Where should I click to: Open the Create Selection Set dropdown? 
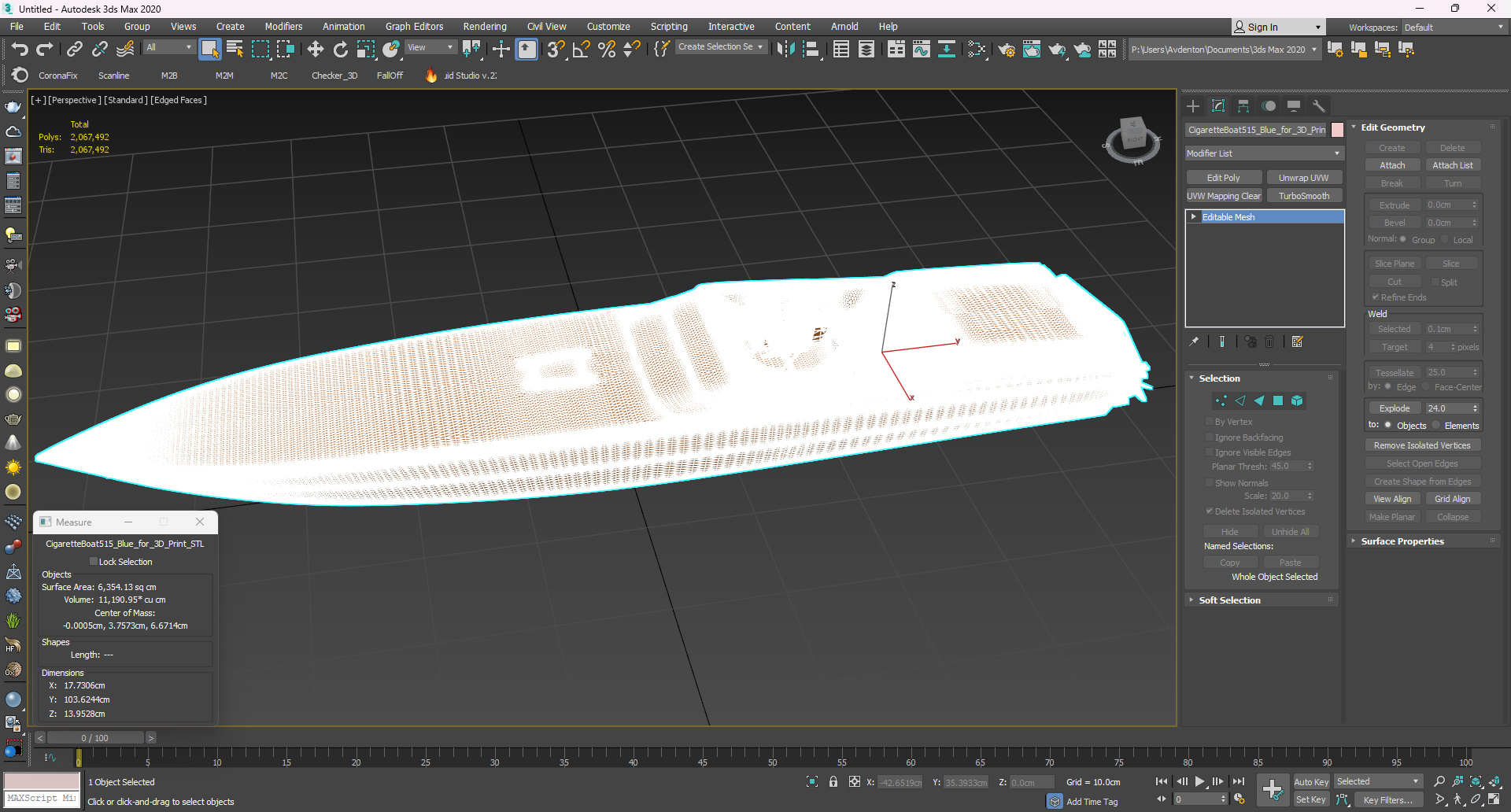(x=721, y=47)
